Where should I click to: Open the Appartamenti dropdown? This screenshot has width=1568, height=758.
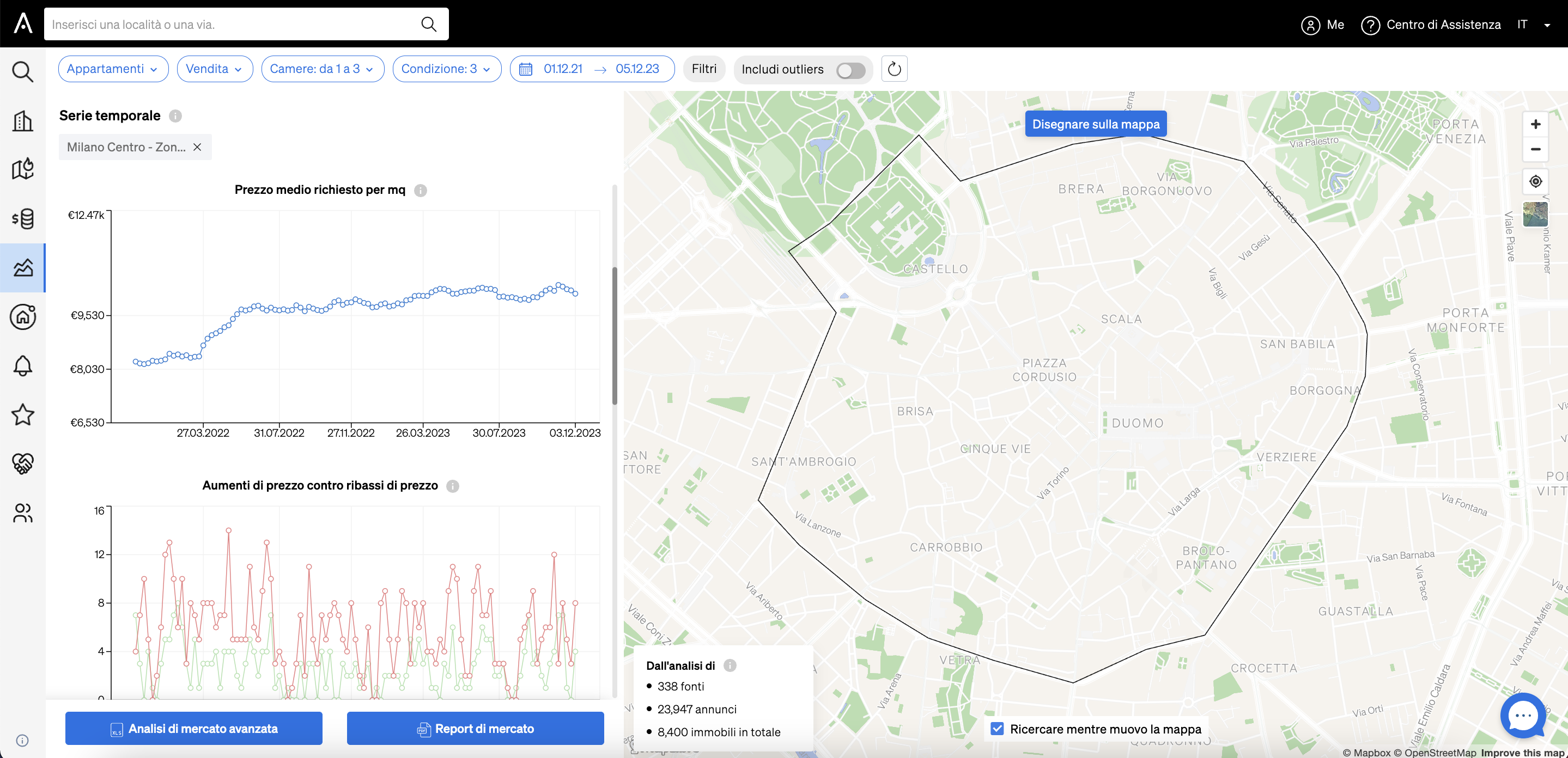click(113, 69)
